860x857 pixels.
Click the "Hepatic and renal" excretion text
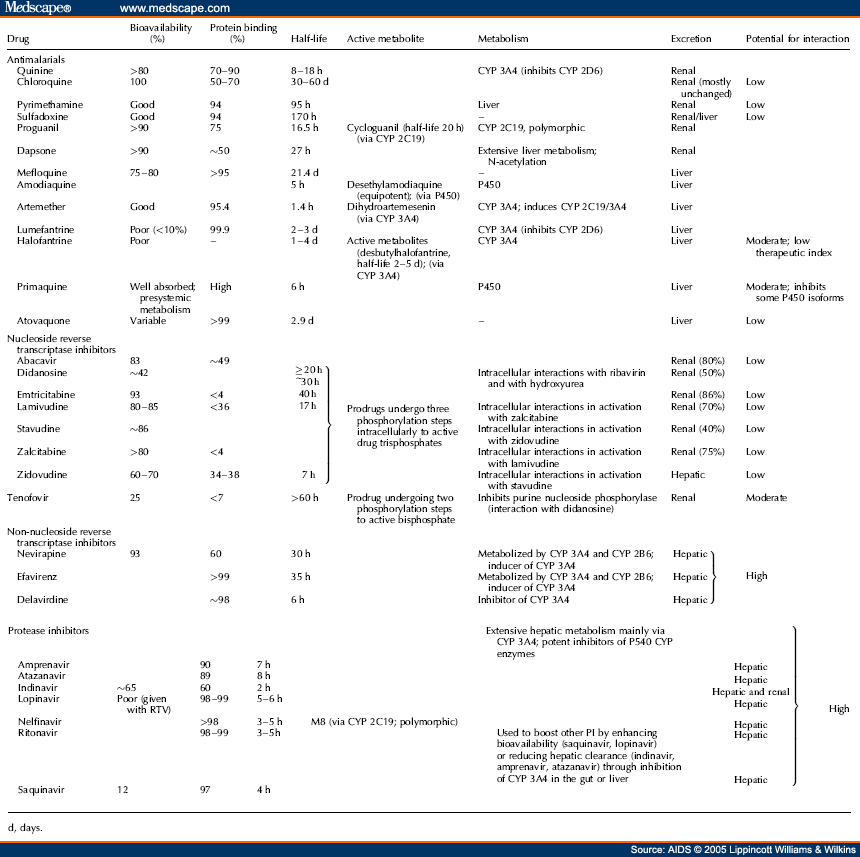(x=750, y=692)
